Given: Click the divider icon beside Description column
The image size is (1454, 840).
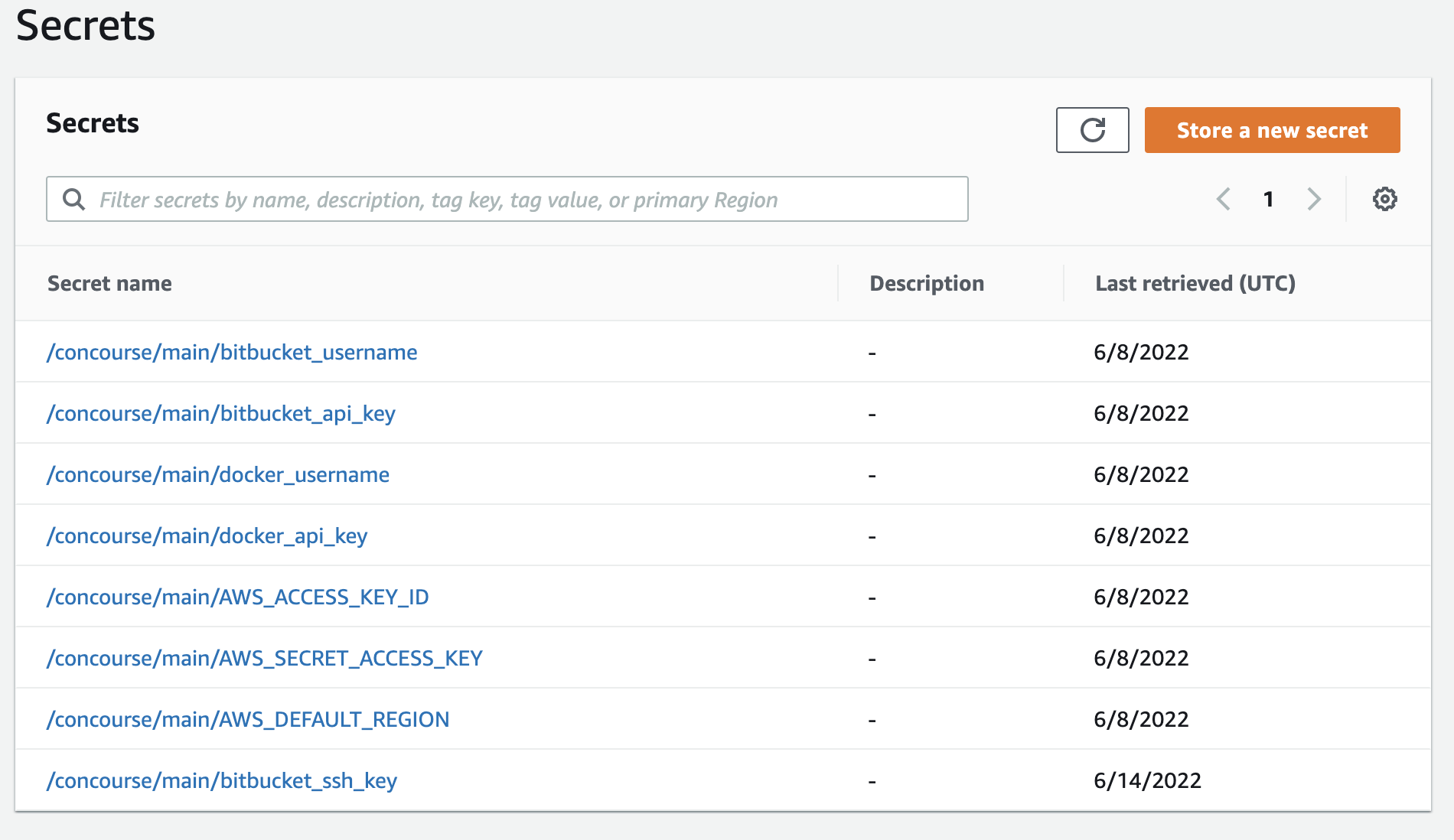Looking at the screenshot, I should (839, 282).
